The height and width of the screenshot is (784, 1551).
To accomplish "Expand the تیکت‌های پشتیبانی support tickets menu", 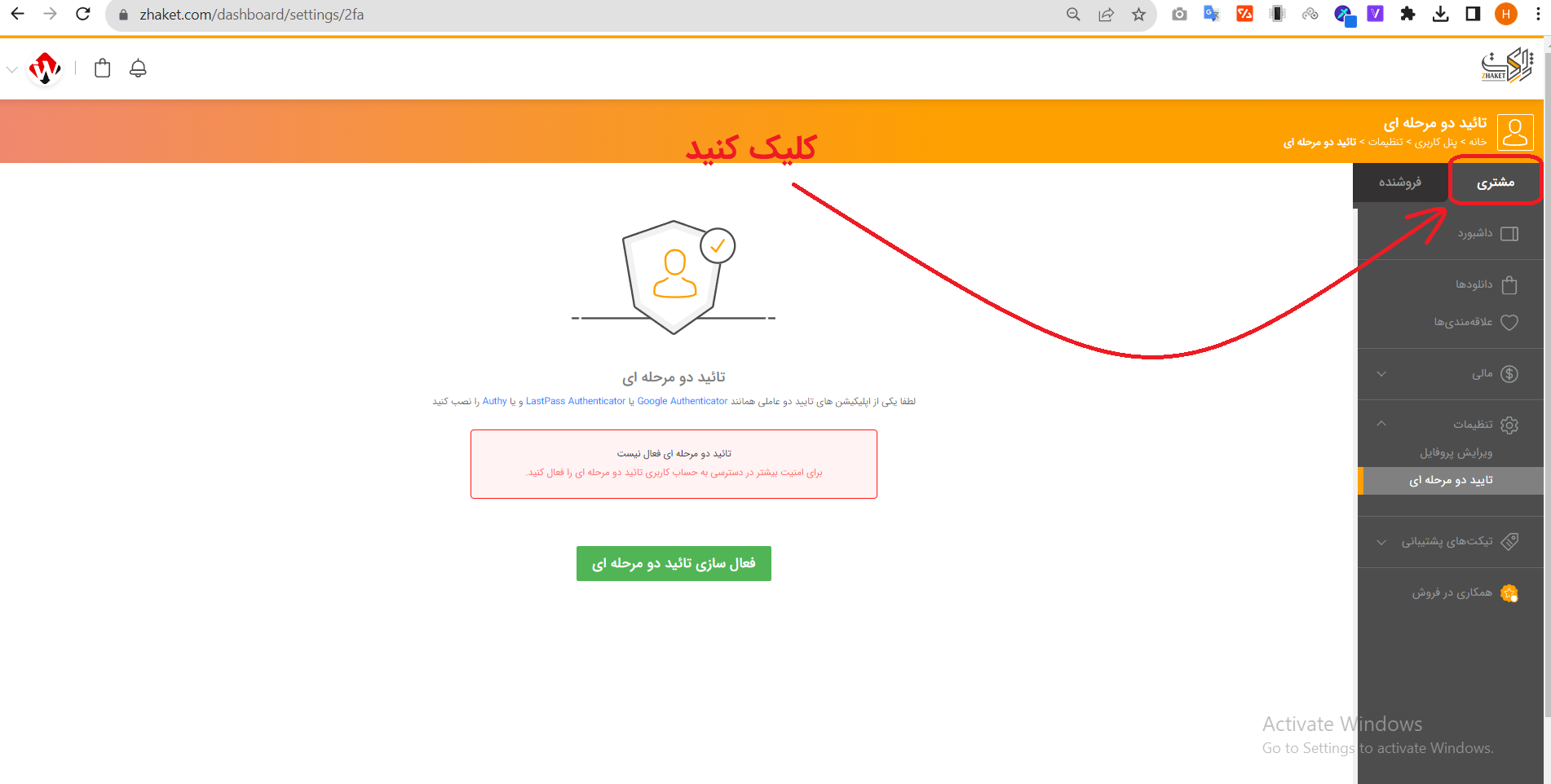I will coord(1452,542).
